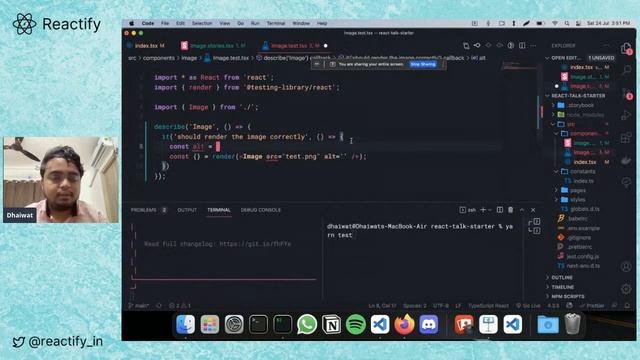Screen dimensions: 640x360
Task: Click the editor minimap
Action: coord(519,66)
